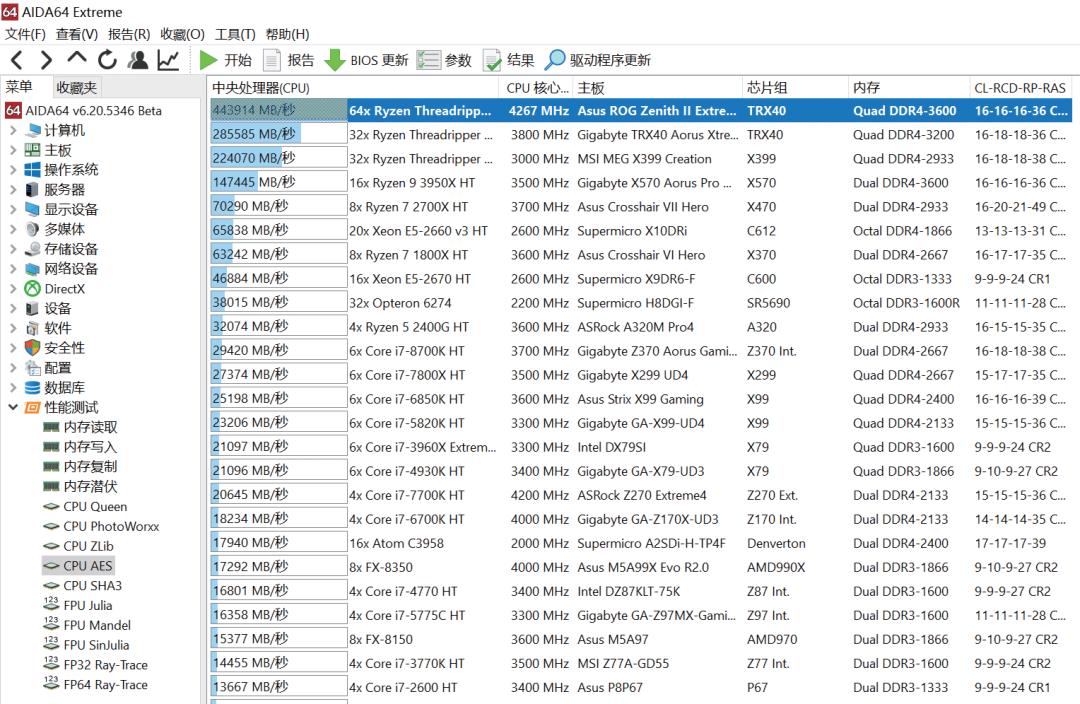Viewport: 1080px width, 704px height.
Task: Switch to 收藏夹 tab
Action: [x=76, y=87]
